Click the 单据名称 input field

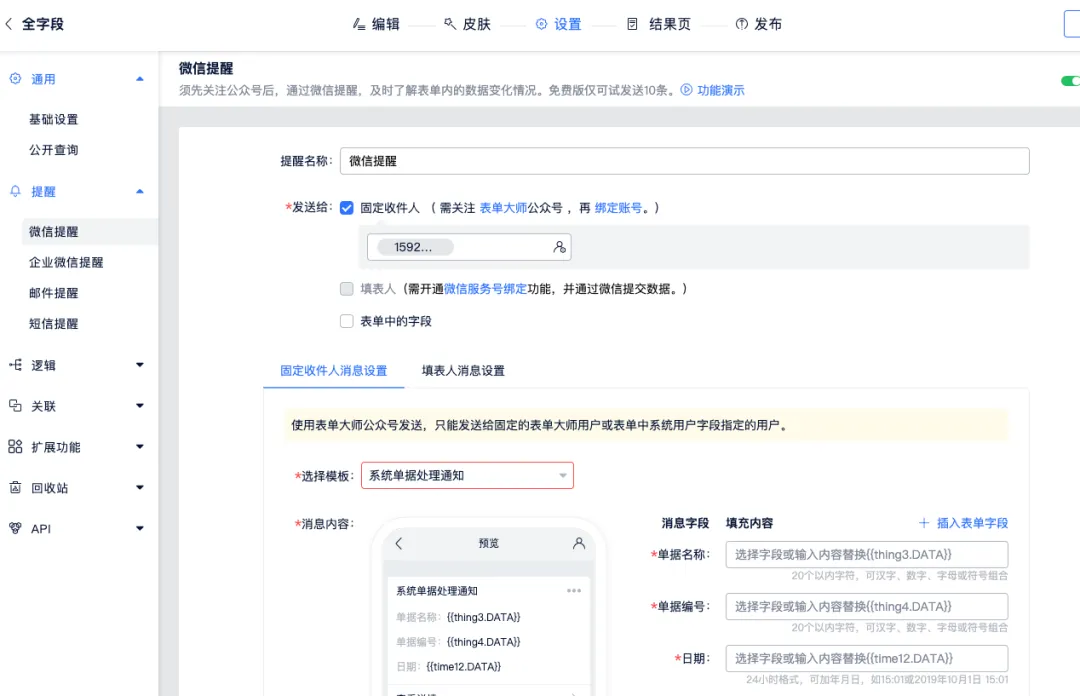click(x=866, y=554)
